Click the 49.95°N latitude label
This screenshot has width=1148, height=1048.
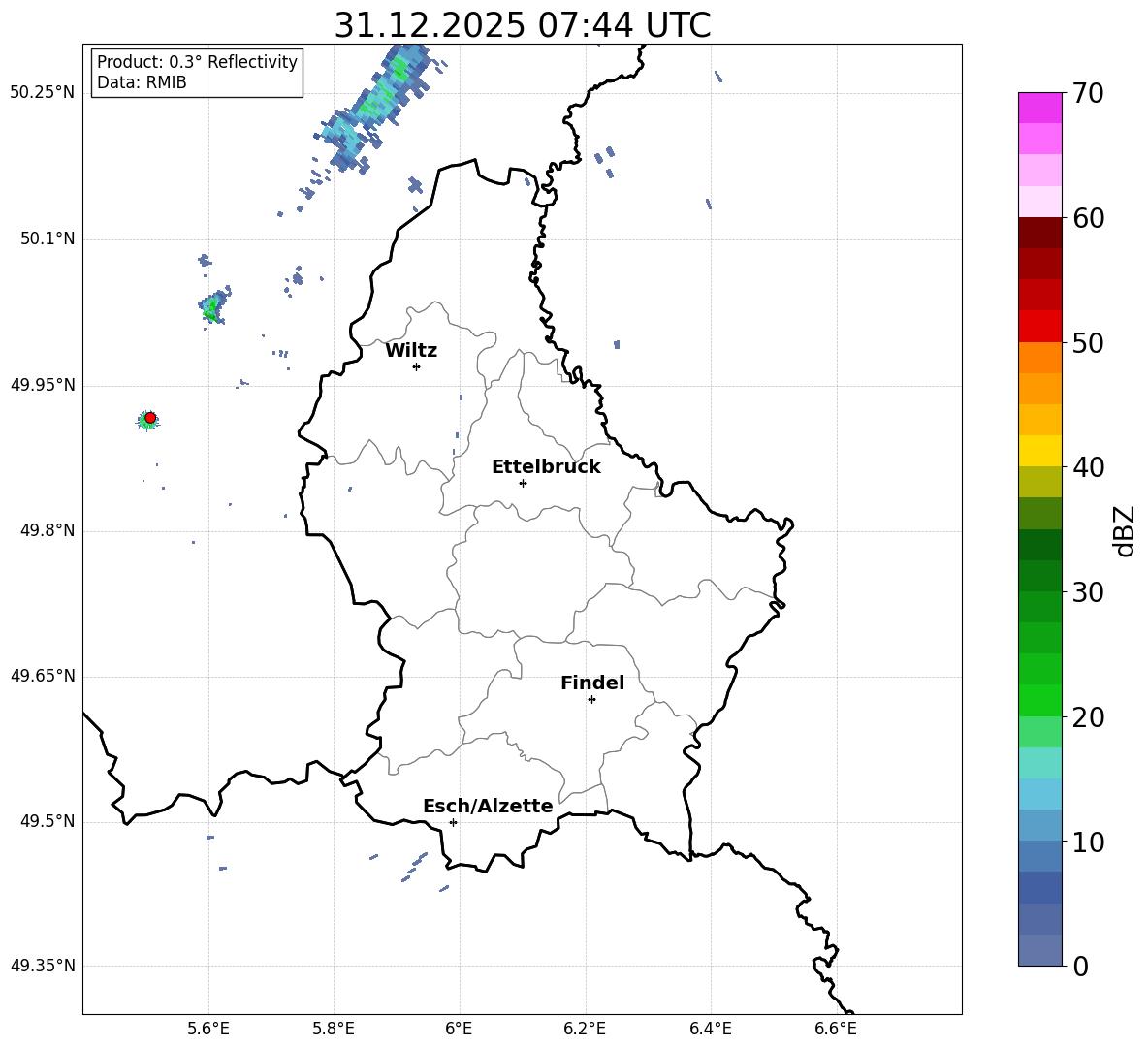coord(43,385)
